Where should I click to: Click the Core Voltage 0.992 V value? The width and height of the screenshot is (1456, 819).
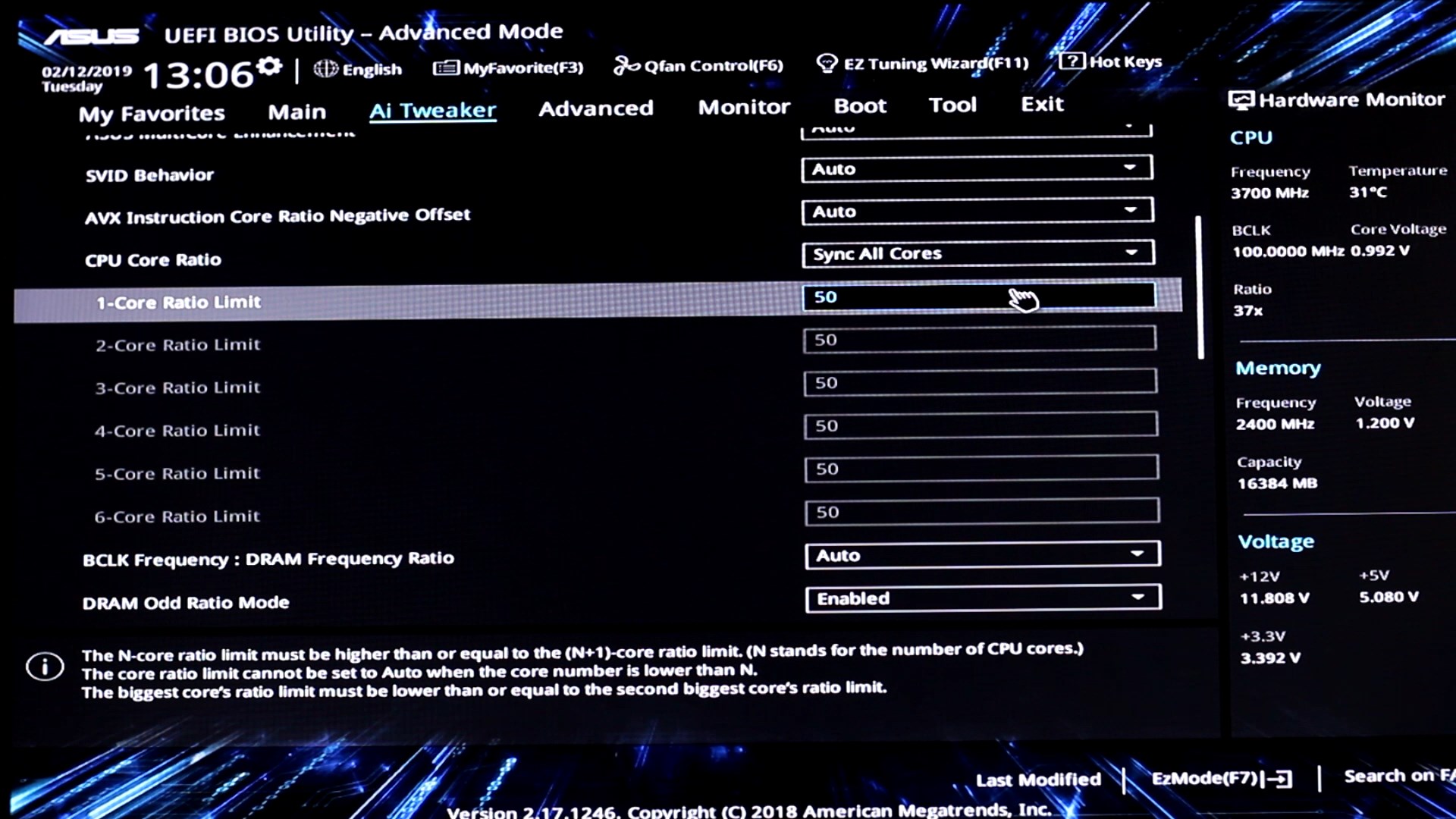[1380, 250]
